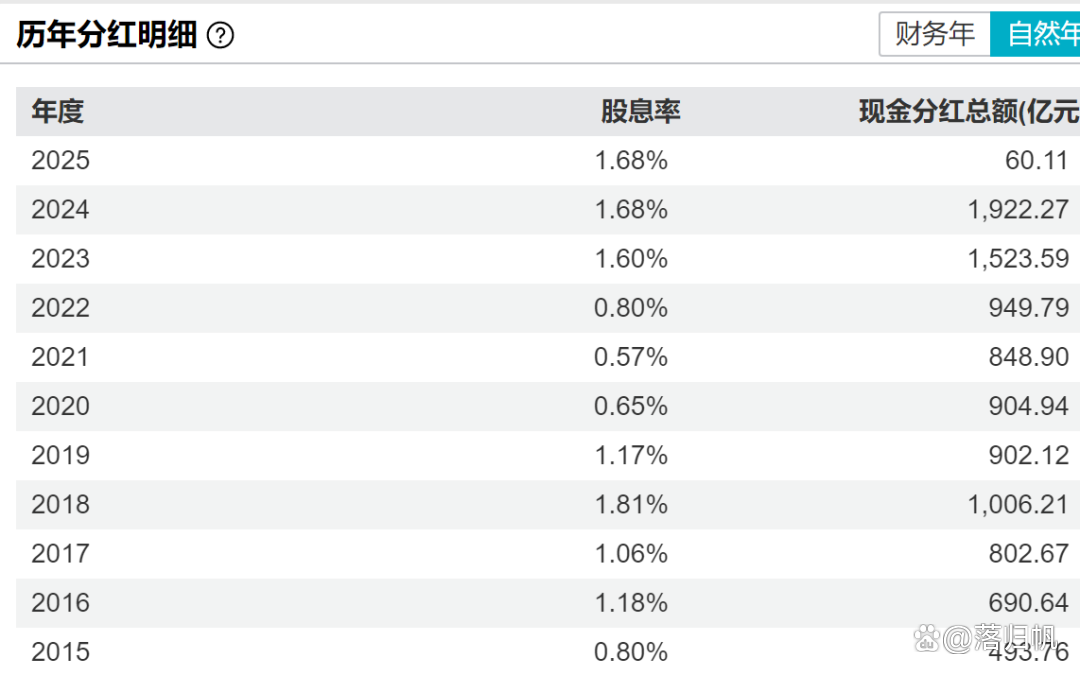The height and width of the screenshot is (676, 1080).
Task: Switch to the 财务年 view
Action: pyautogui.click(x=934, y=33)
